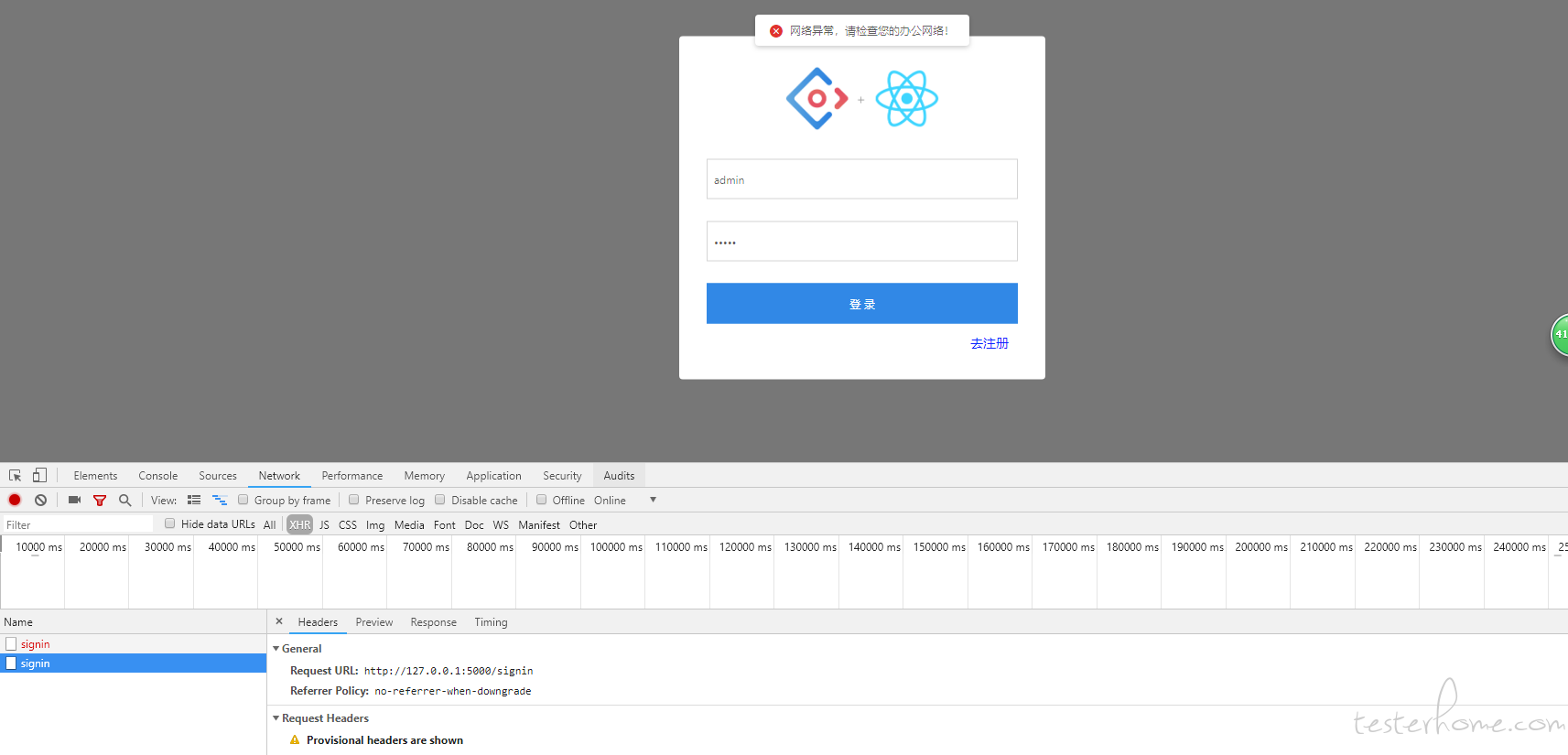Image resolution: width=1568 pixels, height=755 pixels.
Task: Open the Sources tab
Action: pos(218,476)
